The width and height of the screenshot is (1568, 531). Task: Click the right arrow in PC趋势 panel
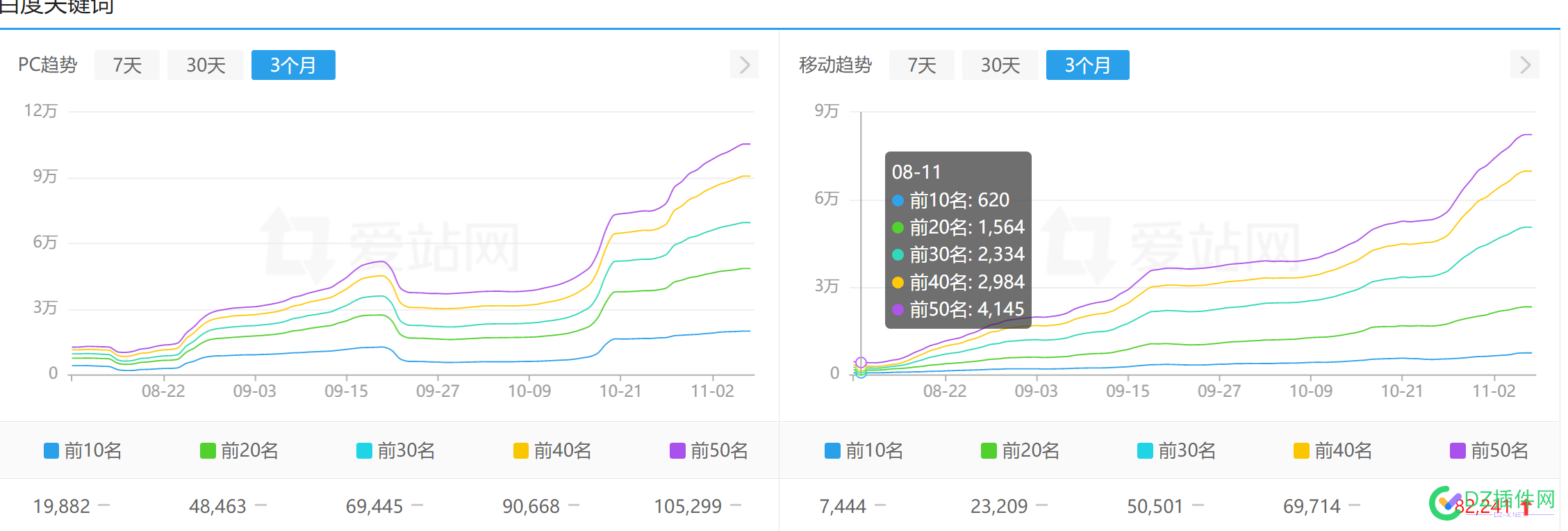pos(745,65)
